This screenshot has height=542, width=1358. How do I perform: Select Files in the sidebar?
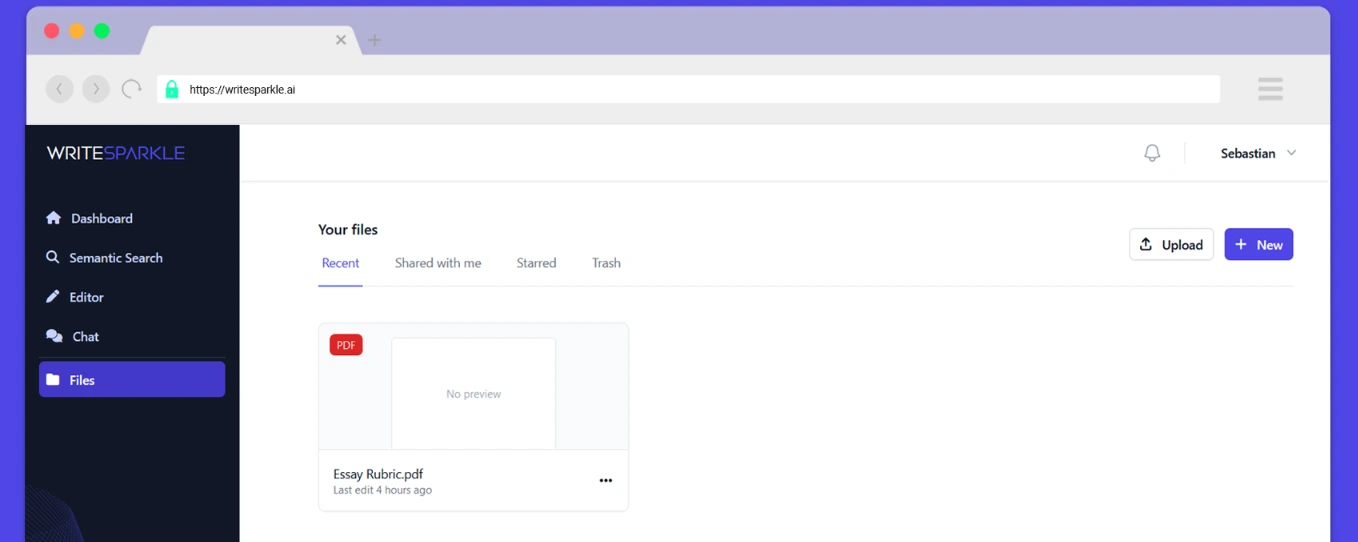click(x=132, y=380)
